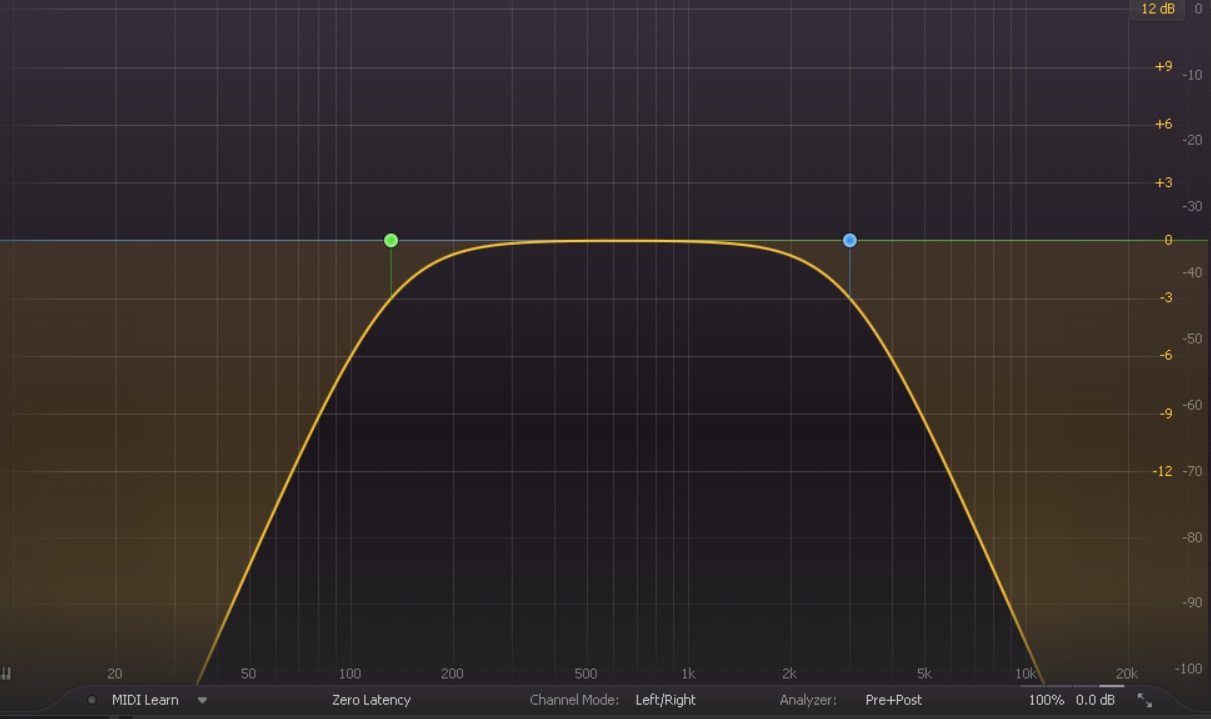Click the yellow EQ curve's flat top at 500 Hz
Image resolution: width=1211 pixels, height=719 pixels.
(x=586, y=241)
